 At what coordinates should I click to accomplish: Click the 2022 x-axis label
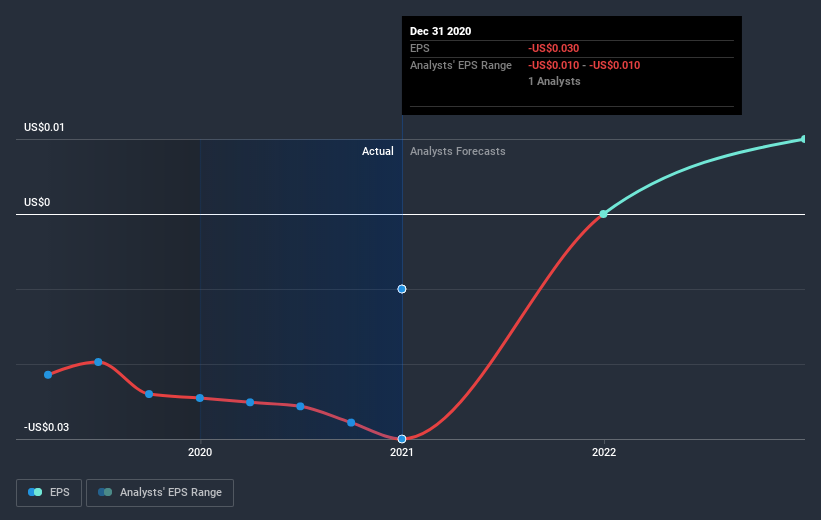(x=604, y=452)
